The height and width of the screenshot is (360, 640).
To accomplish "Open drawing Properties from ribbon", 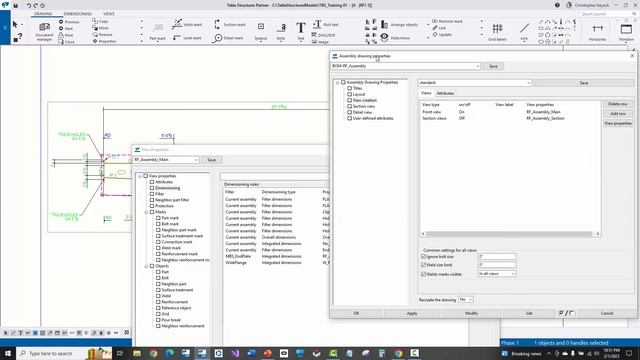I will tap(104, 41).
